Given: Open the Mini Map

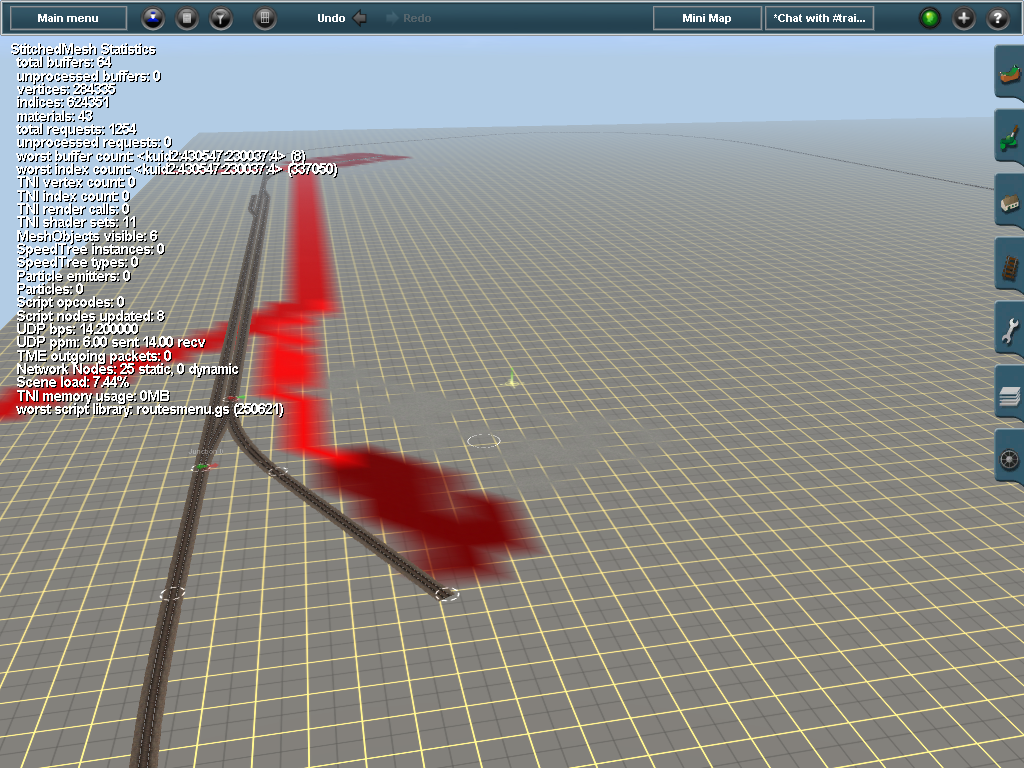Looking at the screenshot, I should (x=706, y=17).
